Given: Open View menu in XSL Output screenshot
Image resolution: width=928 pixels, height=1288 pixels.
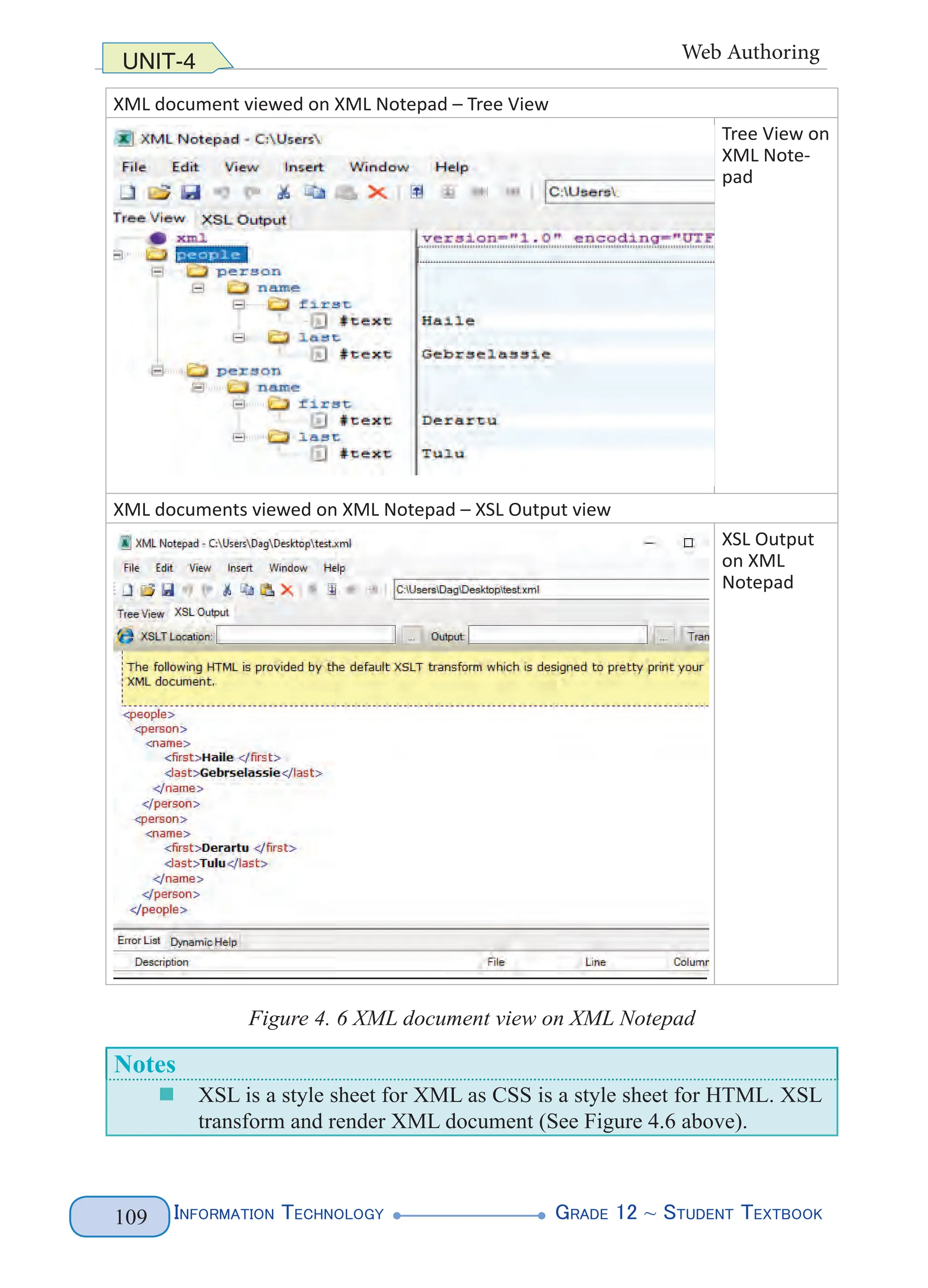Looking at the screenshot, I should point(200,568).
